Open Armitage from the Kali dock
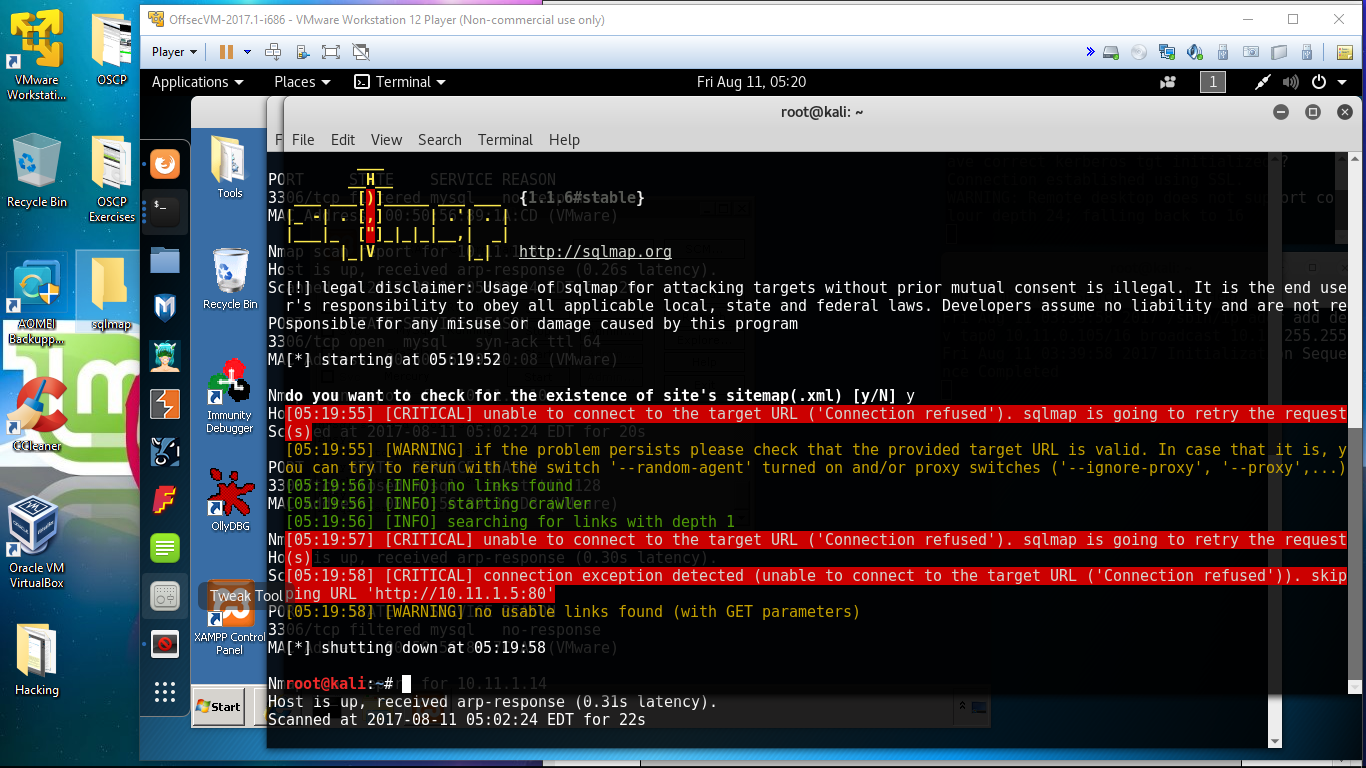 click(x=165, y=356)
